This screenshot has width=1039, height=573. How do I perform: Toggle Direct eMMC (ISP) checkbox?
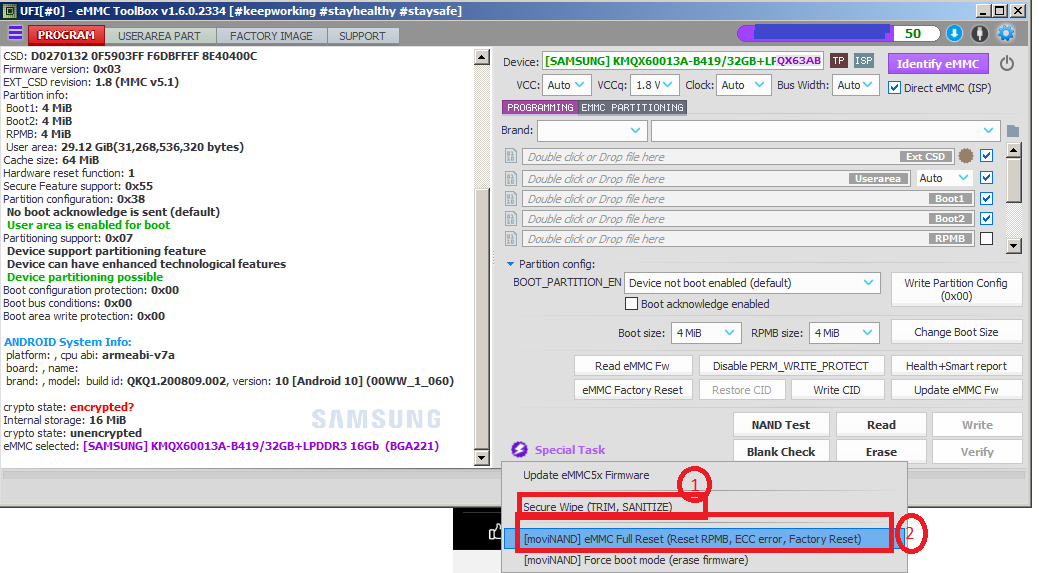coord(895,87)
